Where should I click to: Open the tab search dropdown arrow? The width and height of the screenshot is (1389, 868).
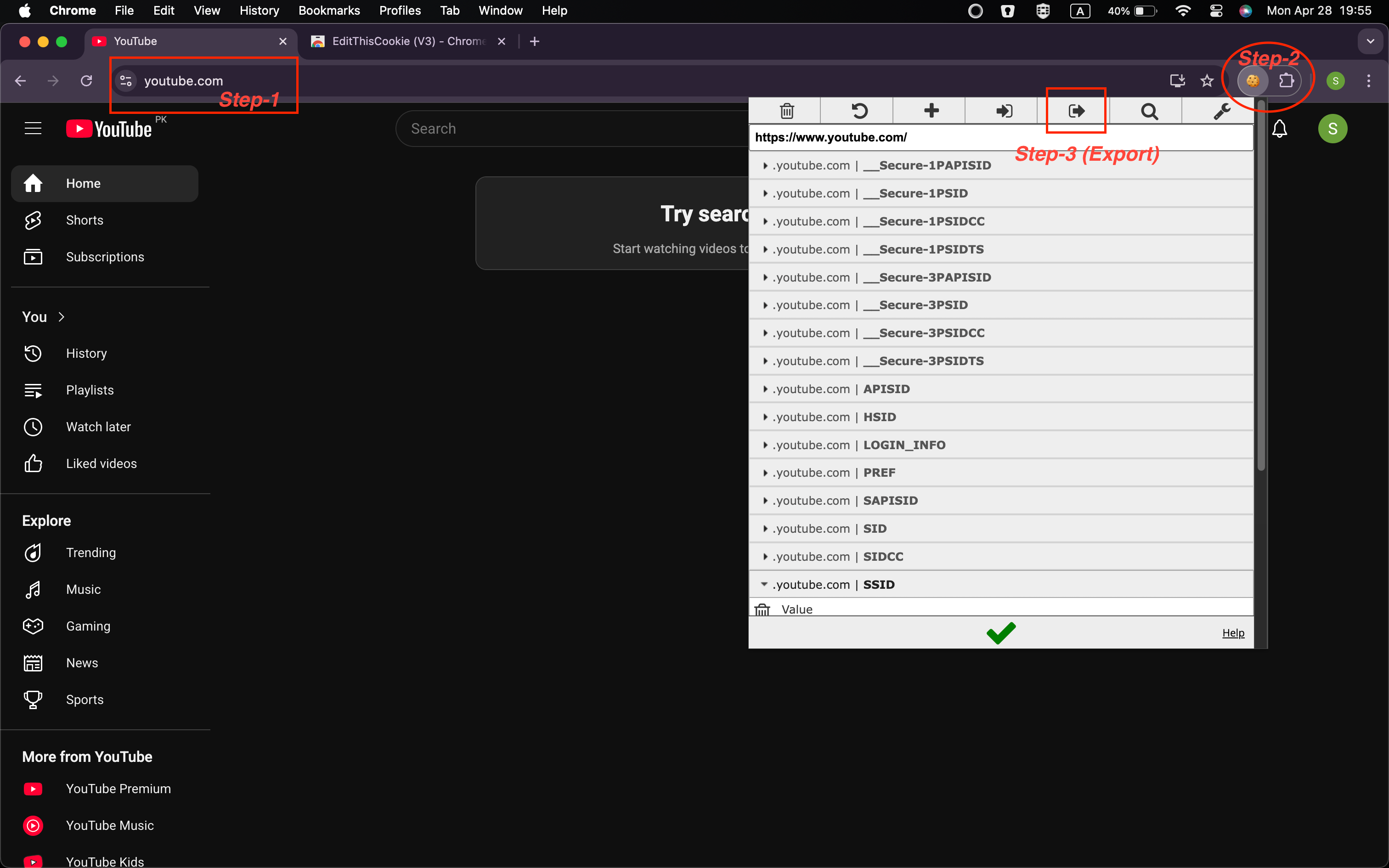(x=1370, y=41)
